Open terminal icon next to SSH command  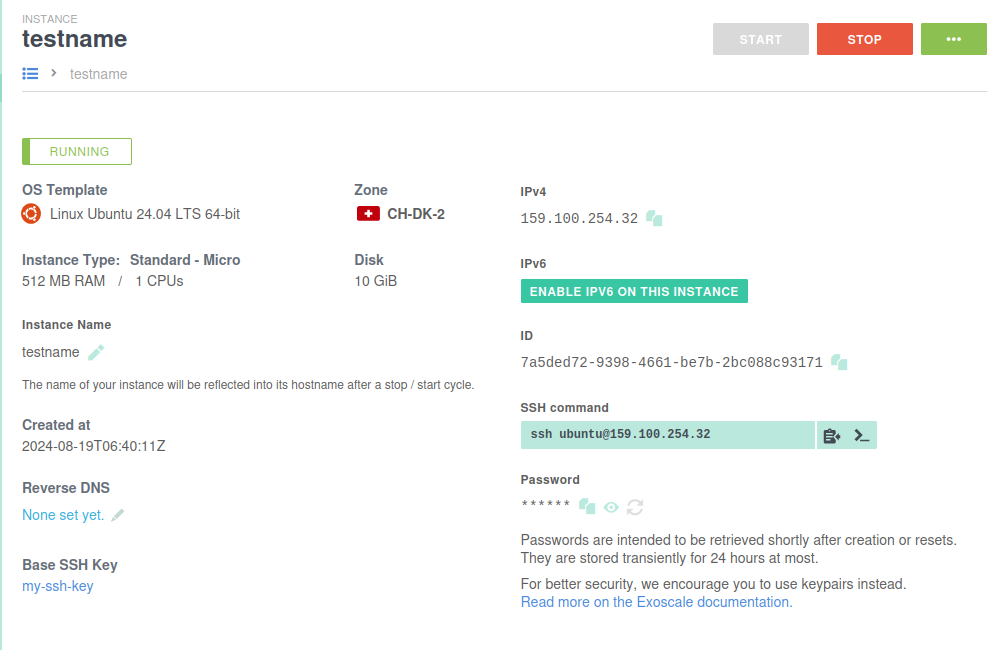coord(861,435)
